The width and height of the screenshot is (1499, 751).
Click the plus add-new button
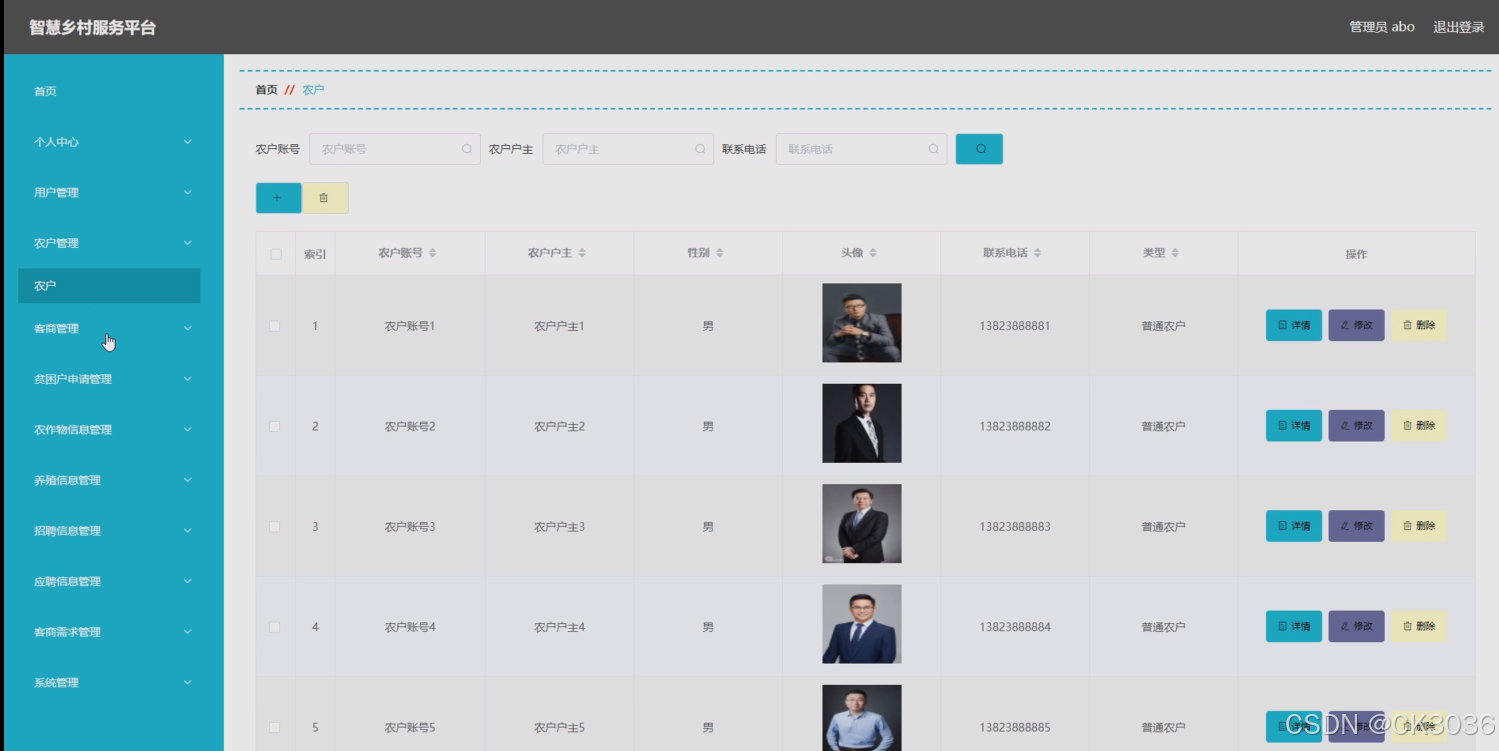coord(278,198)
